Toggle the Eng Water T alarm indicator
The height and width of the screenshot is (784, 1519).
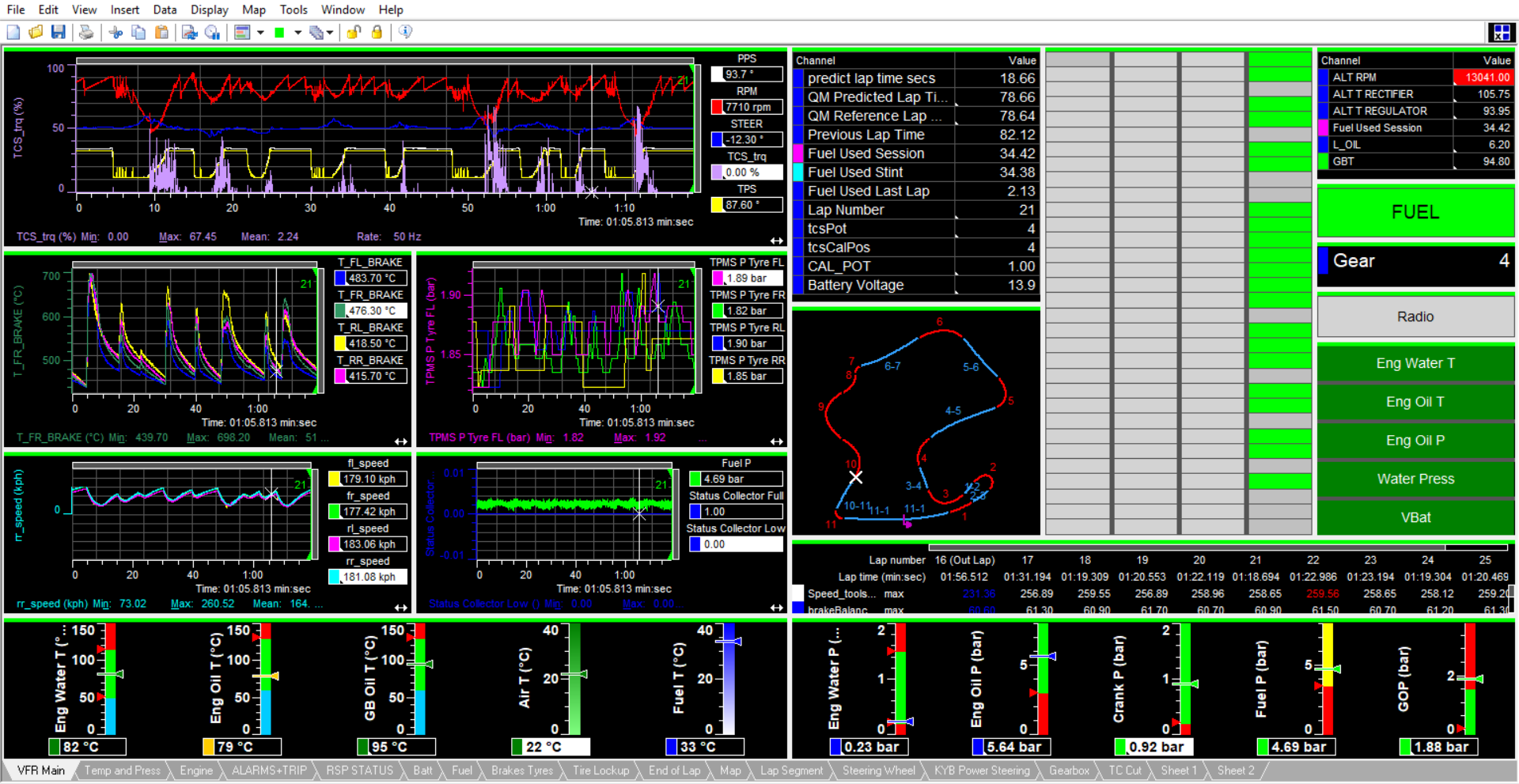[1415, 363]
